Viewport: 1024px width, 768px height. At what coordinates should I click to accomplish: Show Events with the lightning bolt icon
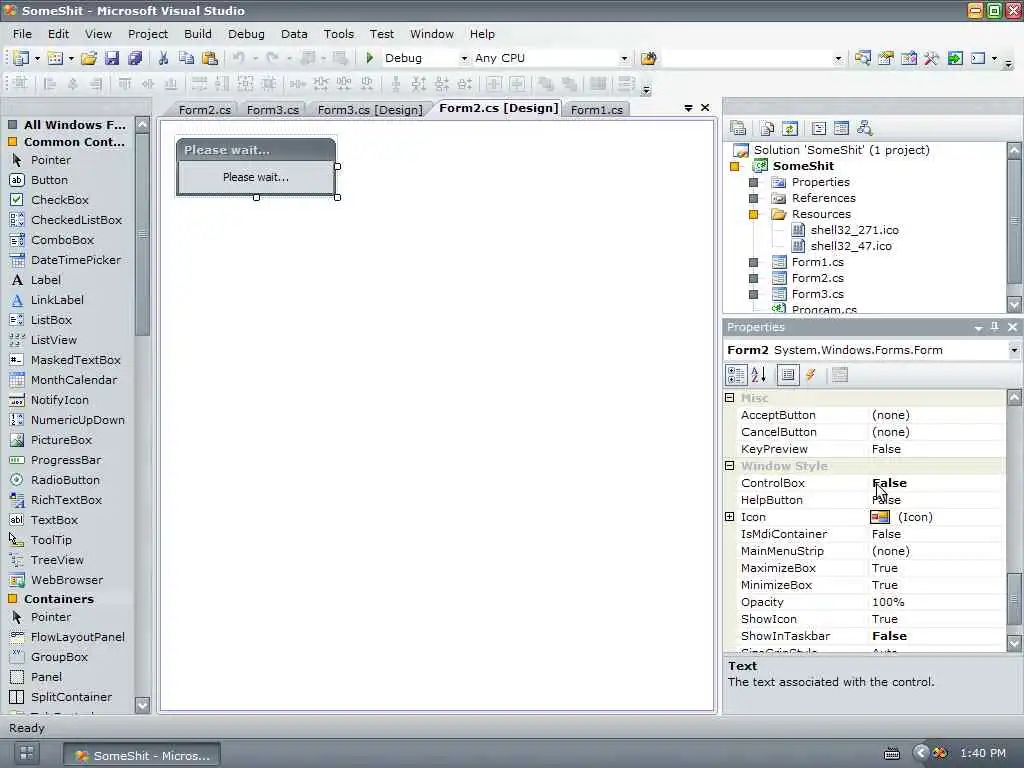[x=810, y=375]
